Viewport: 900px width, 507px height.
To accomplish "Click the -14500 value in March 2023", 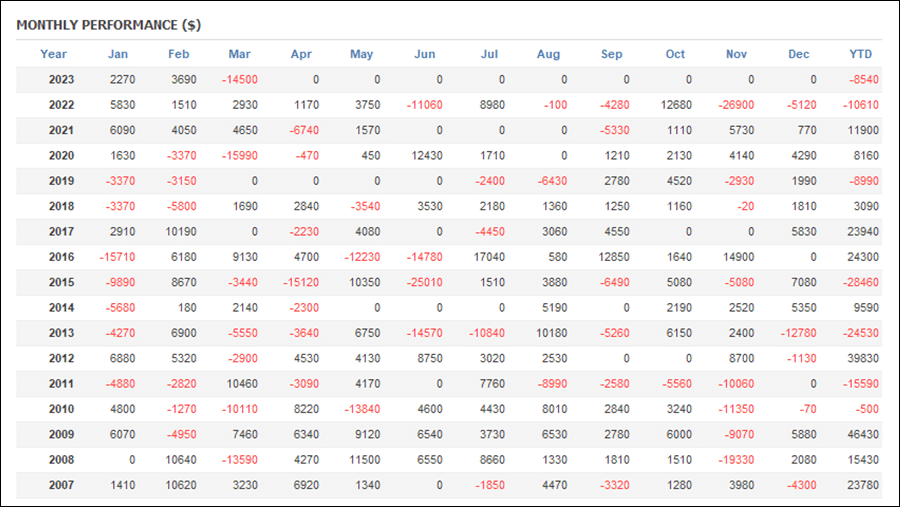I will [x=240, y=80].
